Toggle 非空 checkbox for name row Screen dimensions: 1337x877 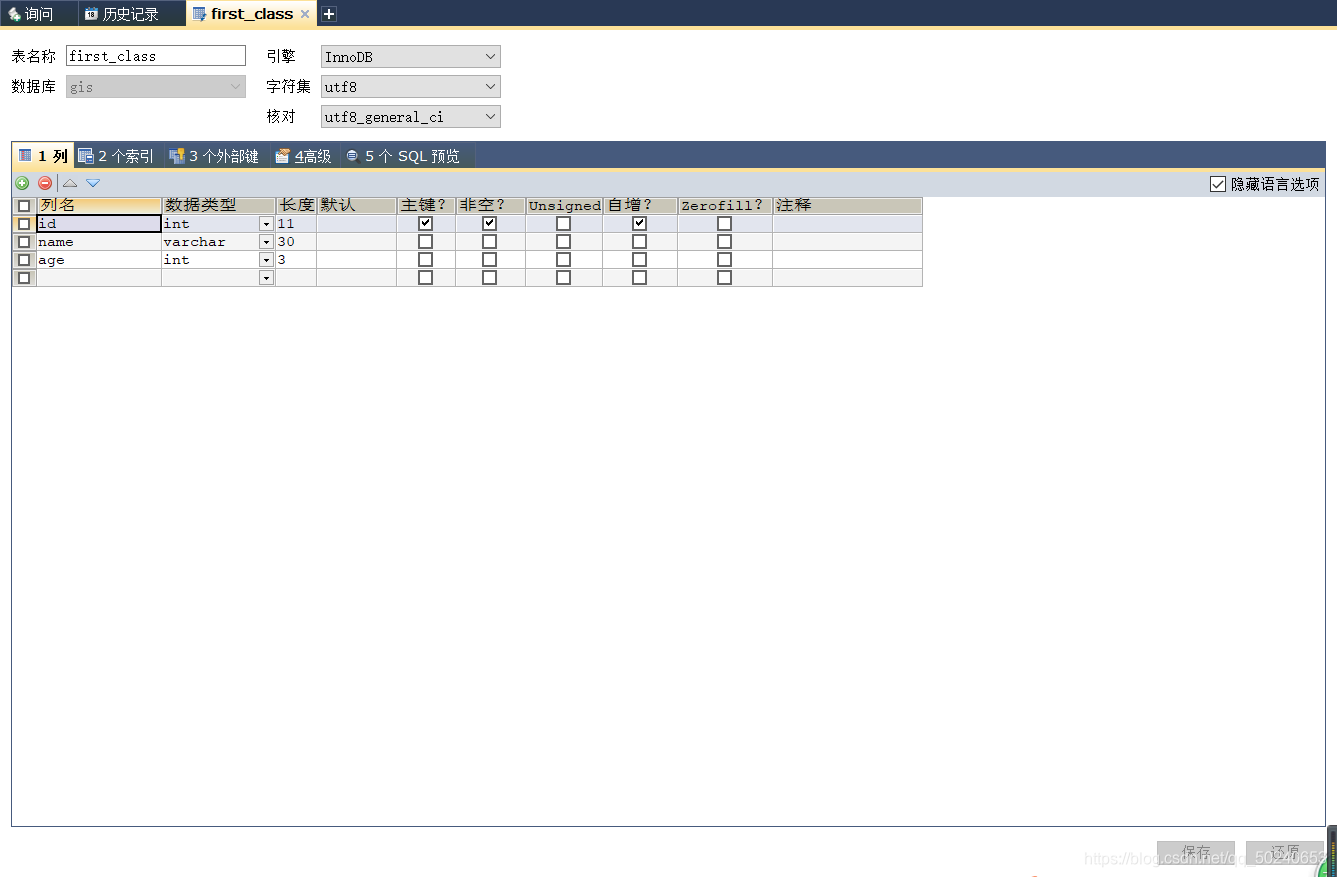(x=490, y=242)
